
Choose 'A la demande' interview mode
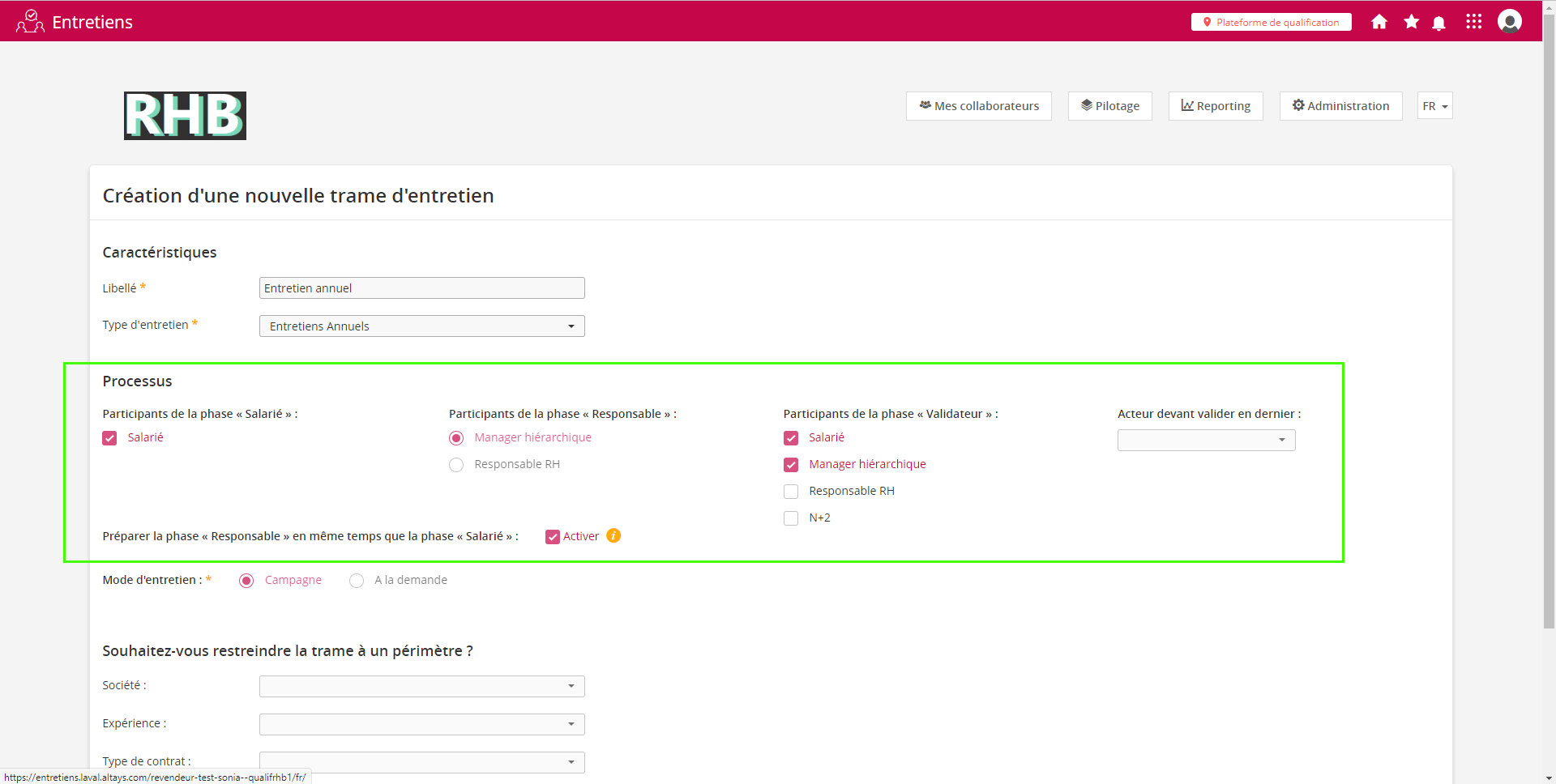point(357,581)
